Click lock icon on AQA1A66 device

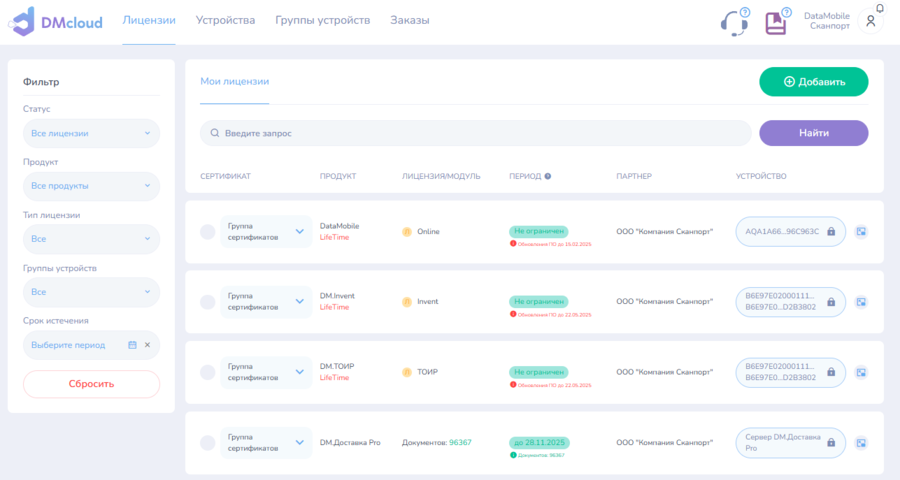(831, 231)
